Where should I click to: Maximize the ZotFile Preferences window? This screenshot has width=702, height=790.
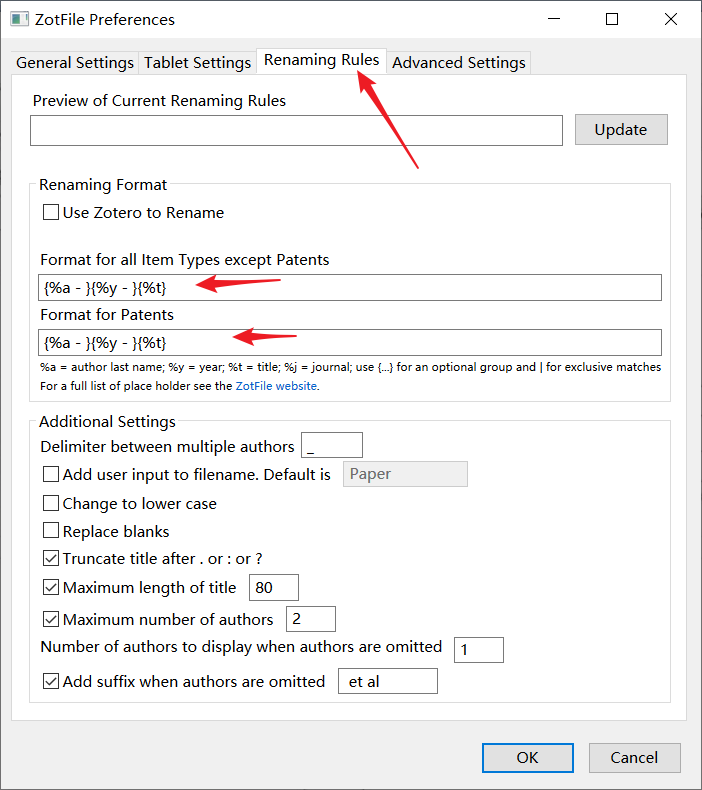click(x=612, y=19)
